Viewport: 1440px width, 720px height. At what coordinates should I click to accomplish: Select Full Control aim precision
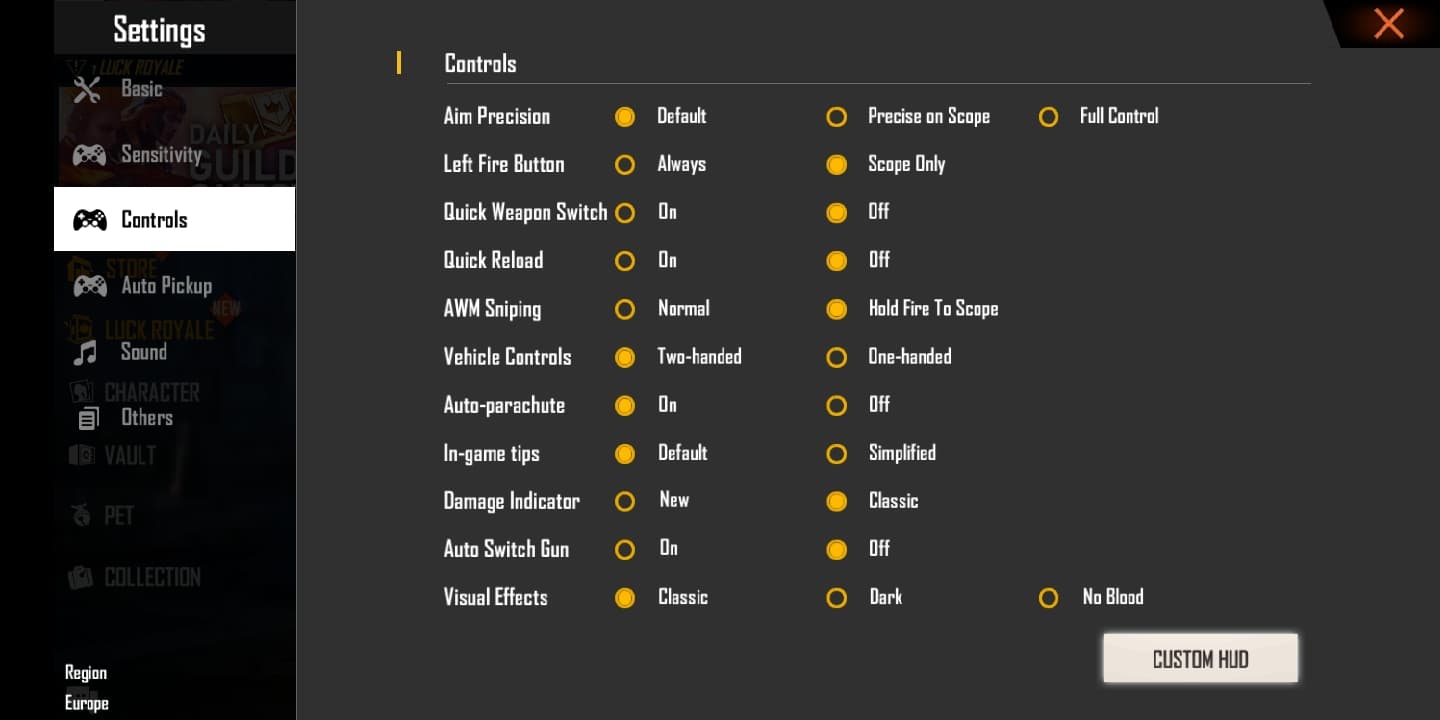pyautogui.click(x=1048, y=117)
